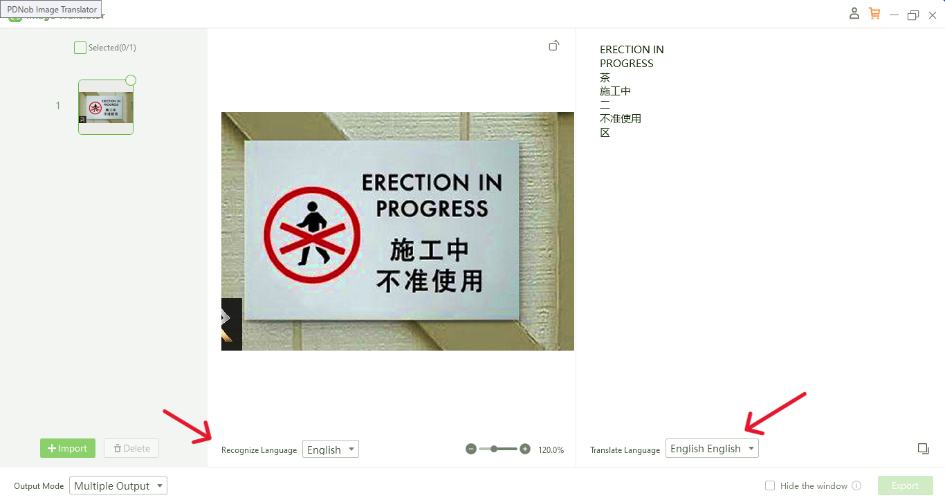Click the zoom slider handle
Viewport: 945px width, 500px height.
tap(494, 449)
